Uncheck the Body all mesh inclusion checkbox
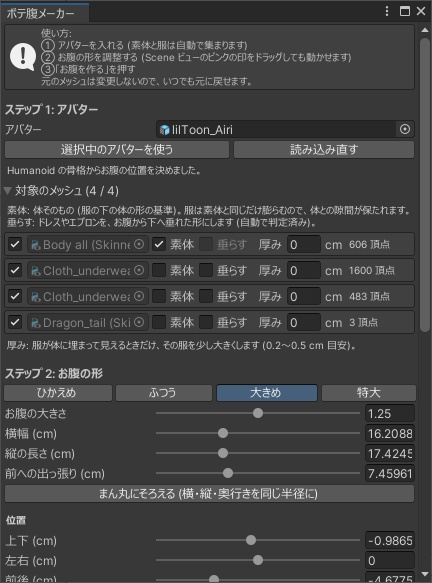The height and width of the screenshot is (583, 432). [x=15, y=244]
